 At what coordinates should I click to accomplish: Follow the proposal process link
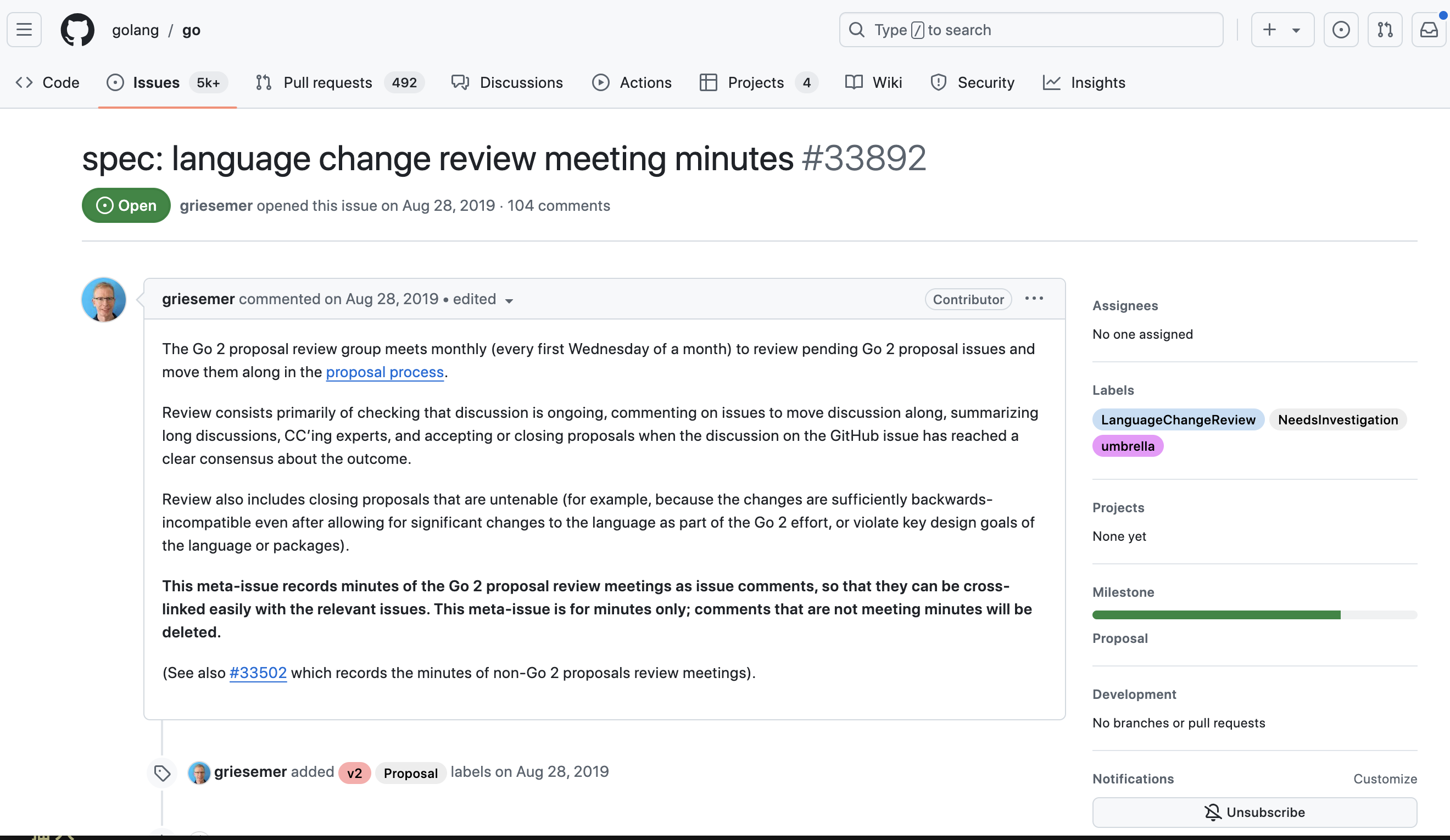click(385, 372)
